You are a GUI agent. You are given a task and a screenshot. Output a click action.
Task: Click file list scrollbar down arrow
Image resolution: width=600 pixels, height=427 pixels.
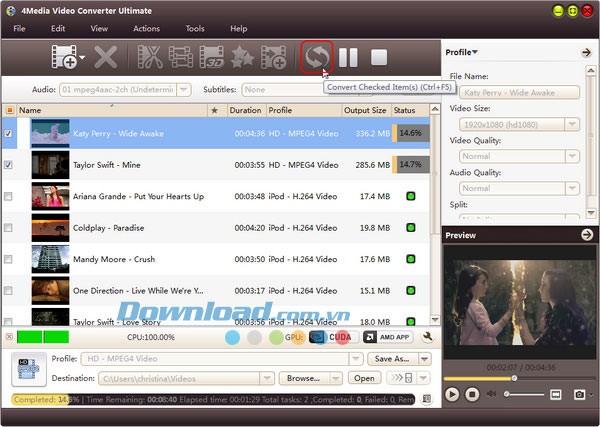(x=435, y=320)
